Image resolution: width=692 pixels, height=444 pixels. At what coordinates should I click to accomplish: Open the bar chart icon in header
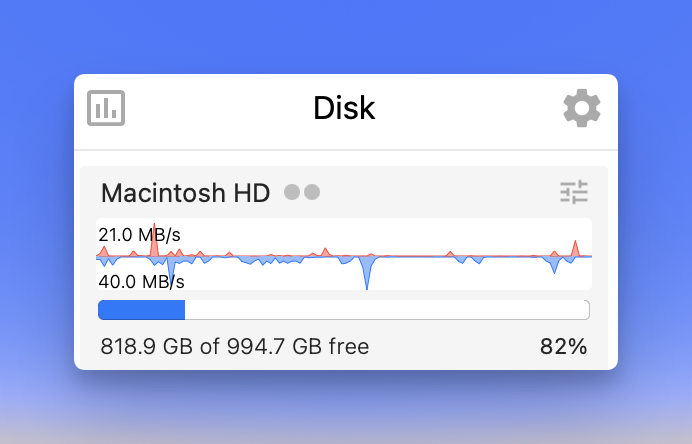pos(106,108)
